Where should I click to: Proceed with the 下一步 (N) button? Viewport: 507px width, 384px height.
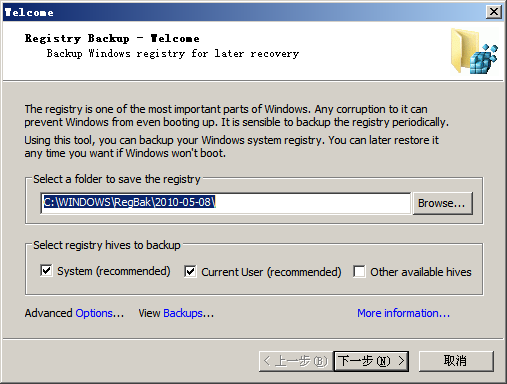(371, 361)
